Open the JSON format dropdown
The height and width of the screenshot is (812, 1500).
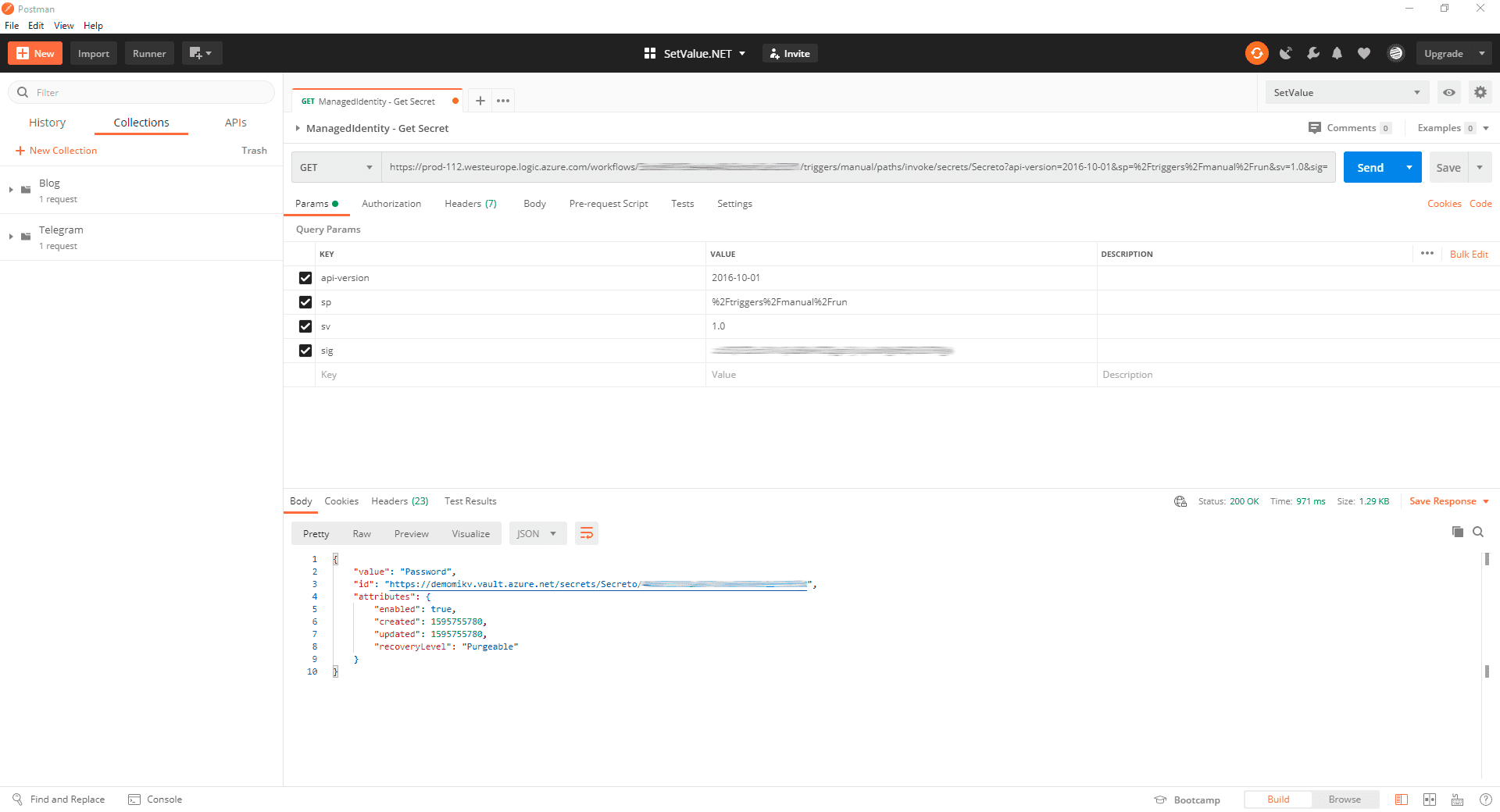[537, 533]
